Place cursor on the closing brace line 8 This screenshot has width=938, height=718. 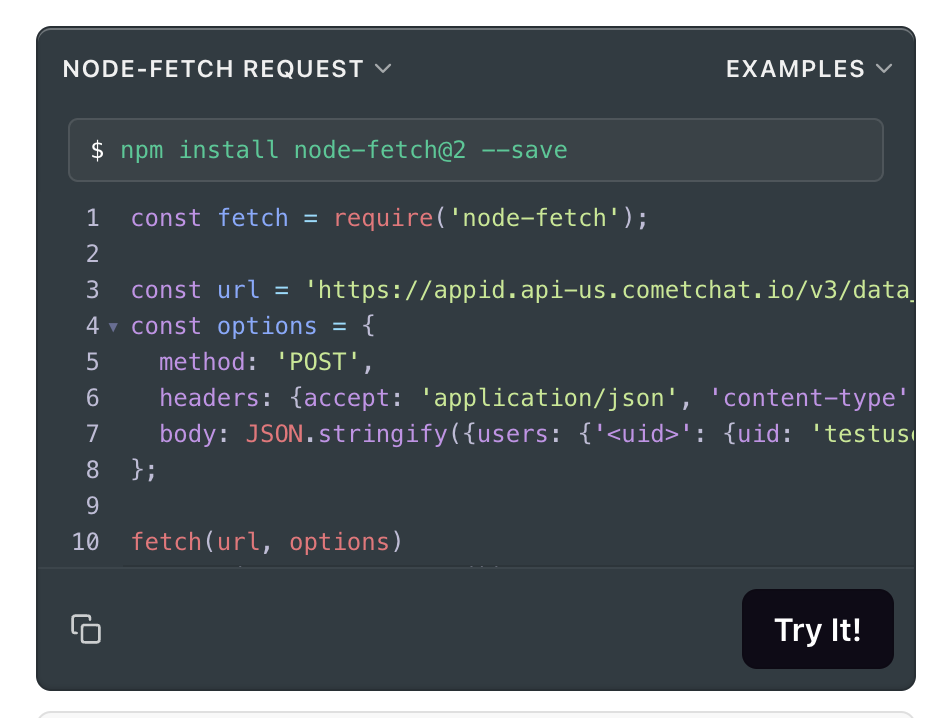144,470
